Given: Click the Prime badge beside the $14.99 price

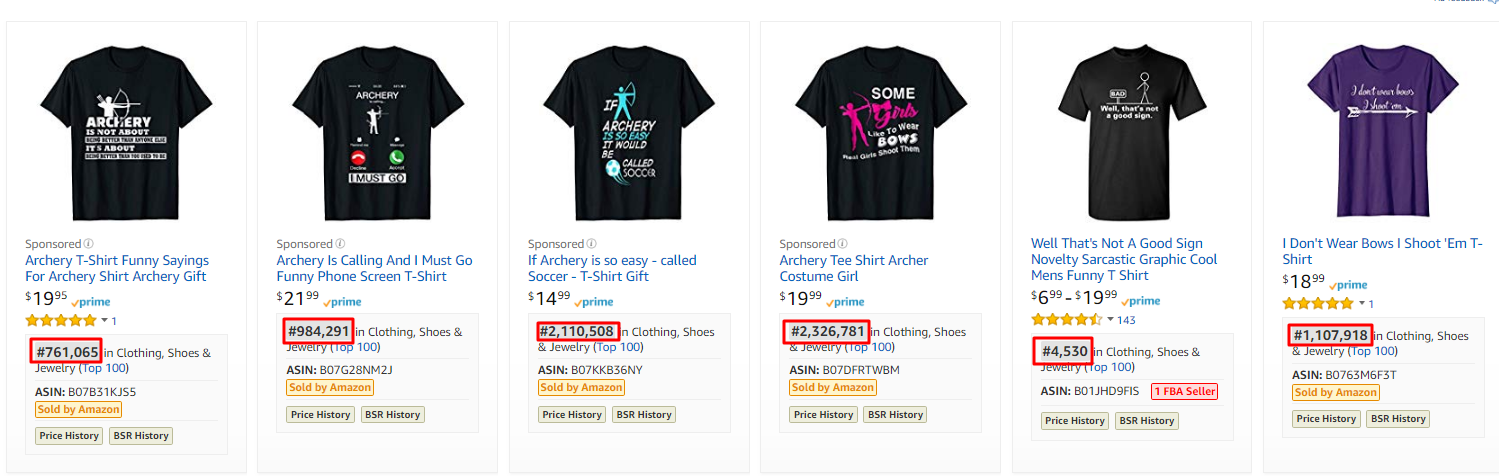Looking at the screenshot, I should click(594, 301).
